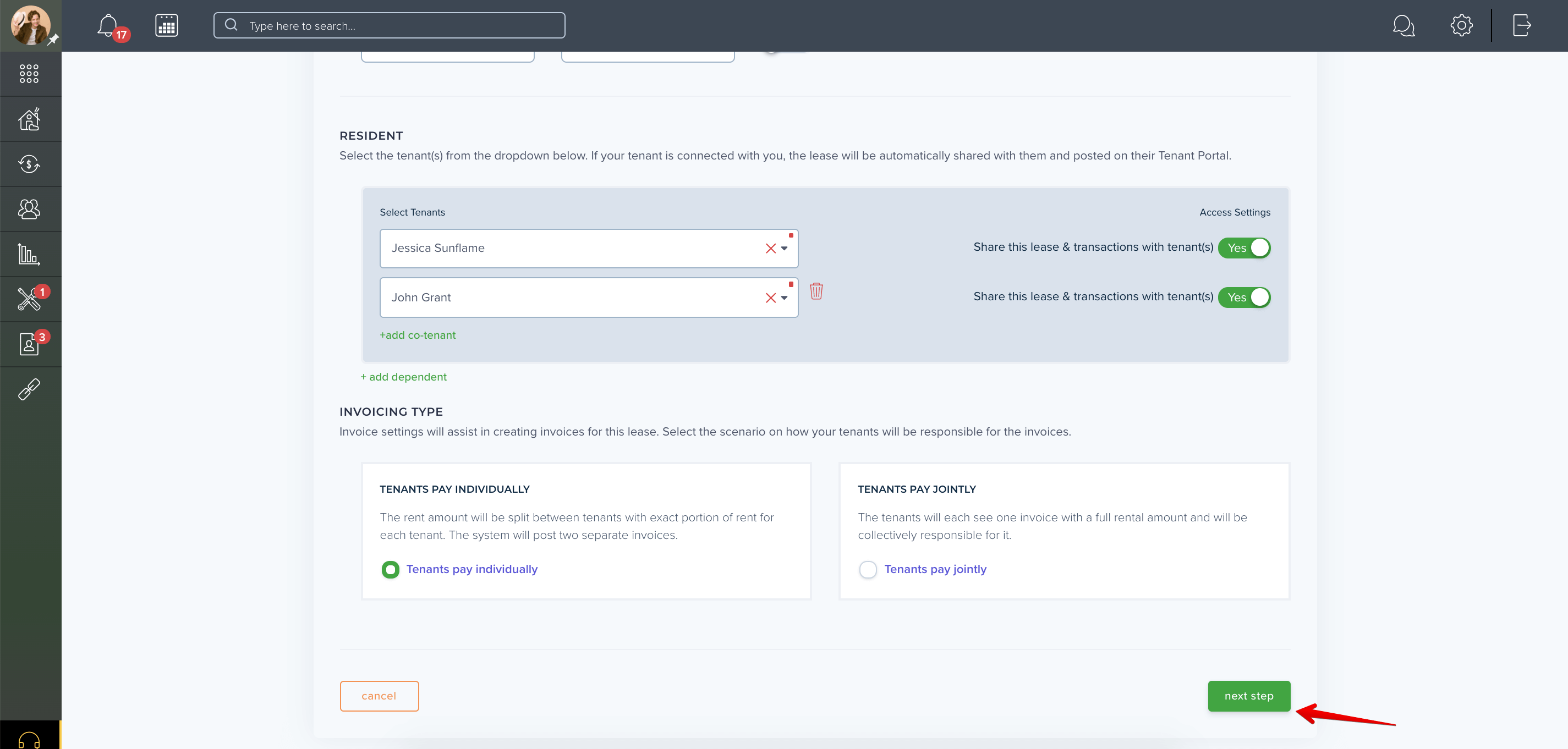Click the Tenants pay jointly label
The height and width of the screenshot is (749, 1568).
click(935, 570)
